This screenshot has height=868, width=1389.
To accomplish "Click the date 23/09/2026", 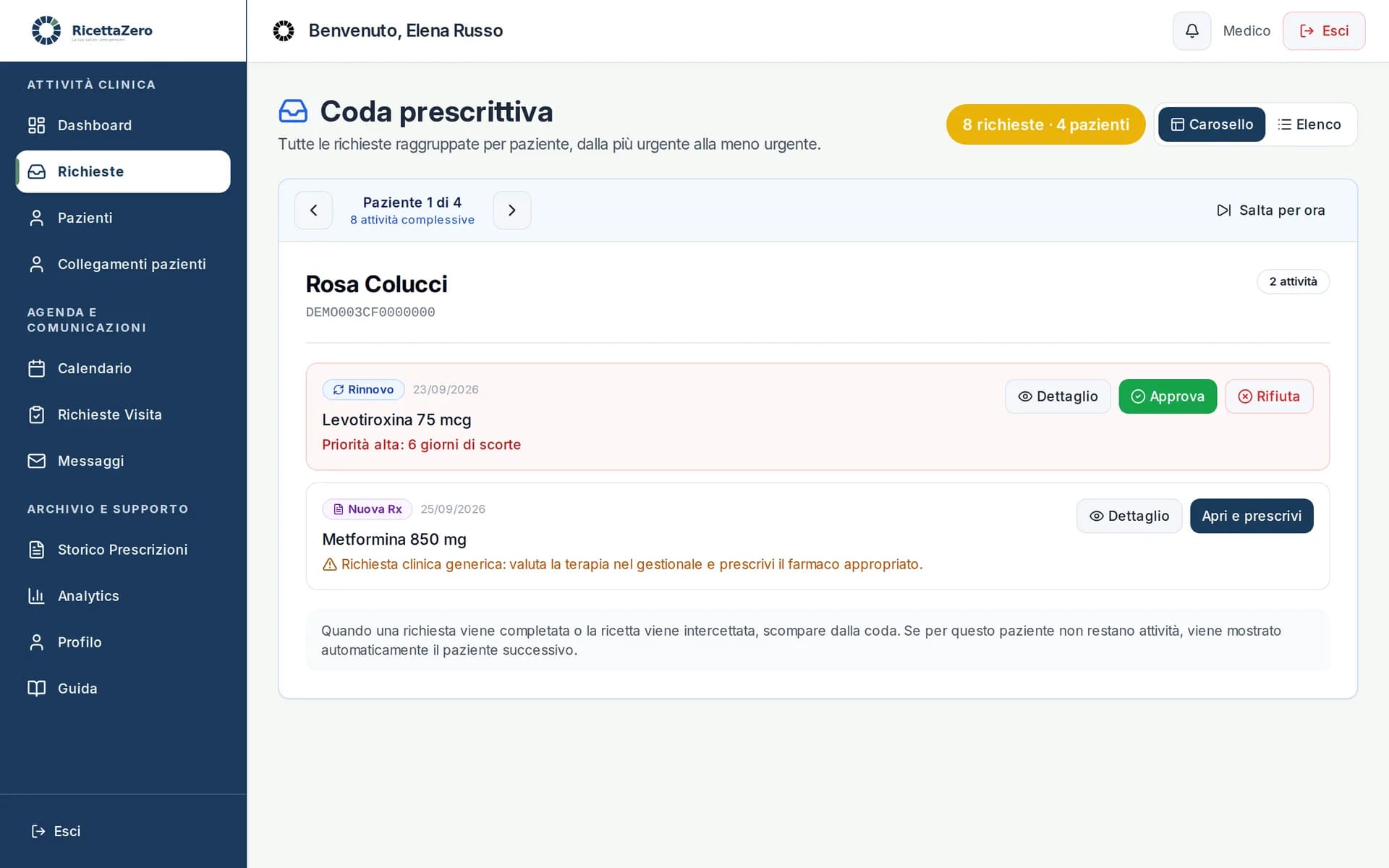I will coord(446,389).
